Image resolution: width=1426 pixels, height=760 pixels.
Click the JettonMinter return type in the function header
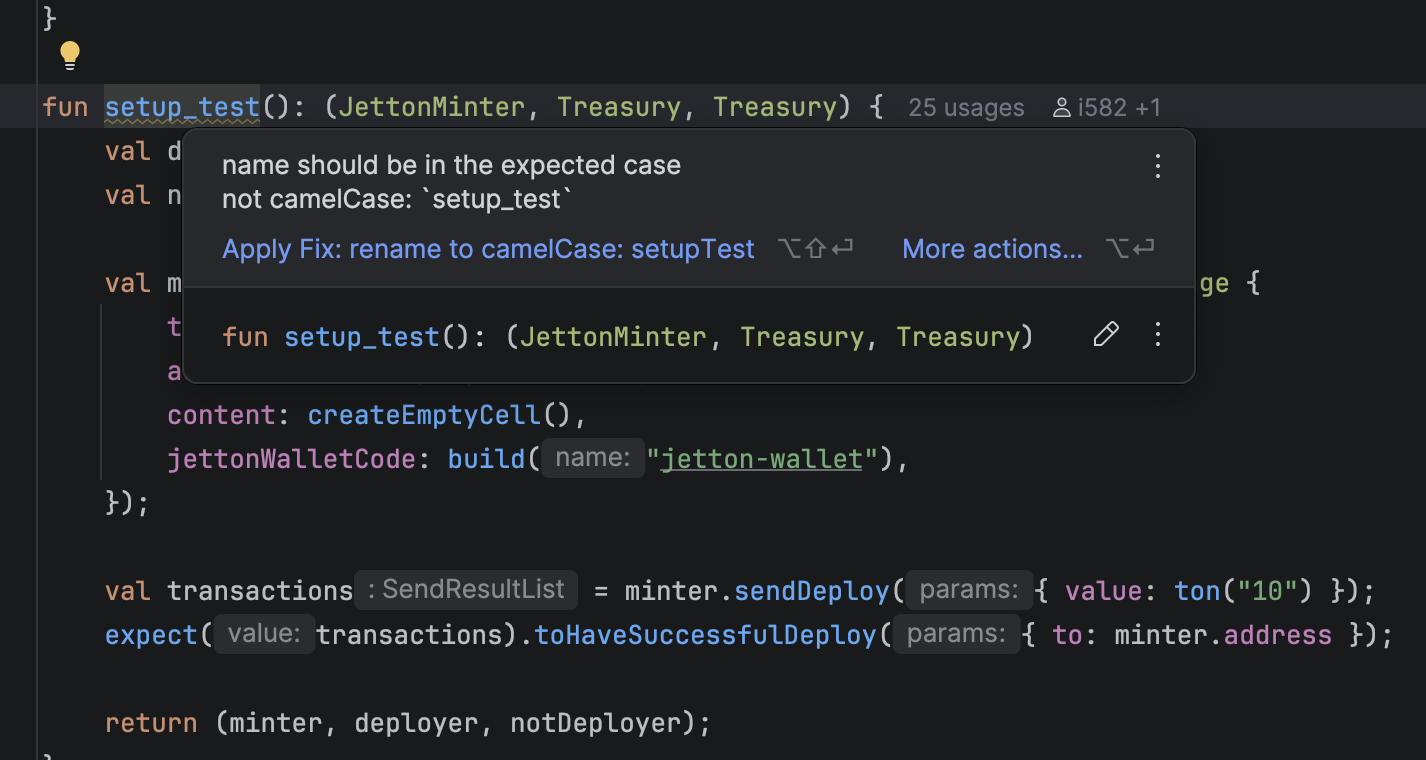(431, 107)
